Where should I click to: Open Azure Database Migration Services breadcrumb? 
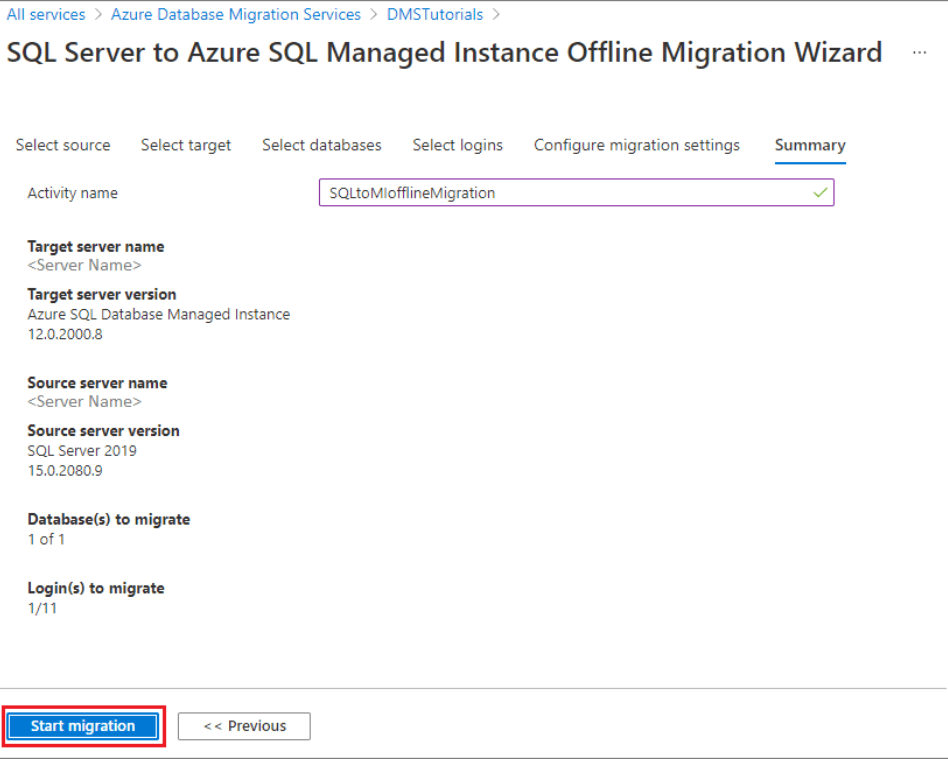236,15
